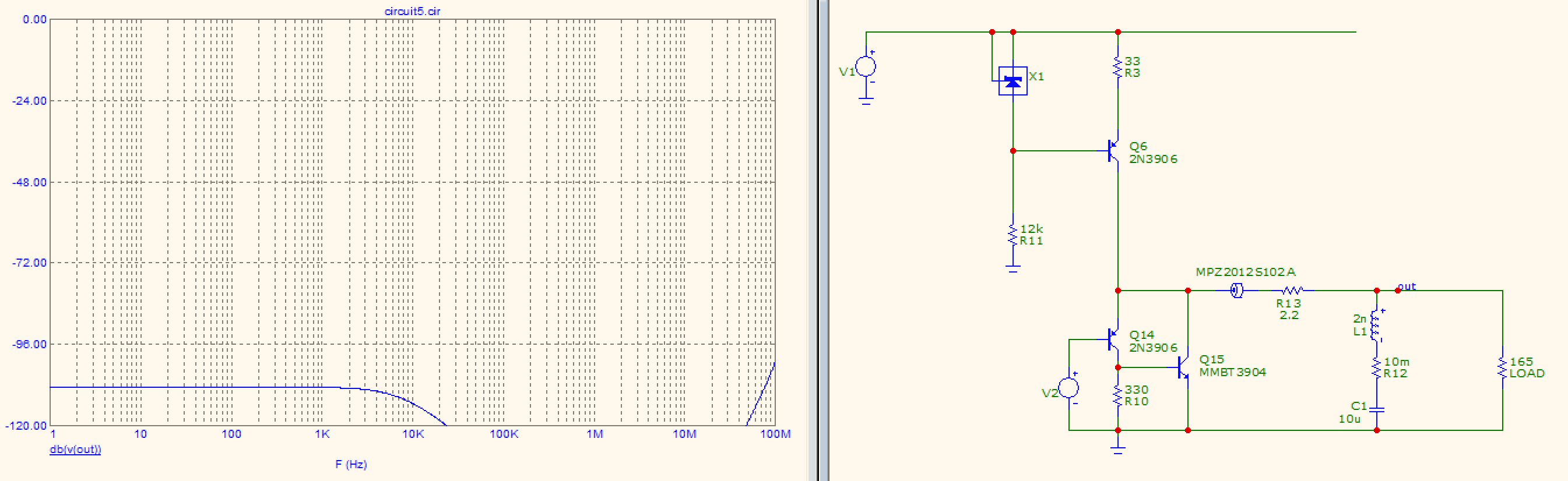Click the 1K x-axis value
Image resolution: width=1568 pixels, height=481 pixels.
[x=322, y=434]
